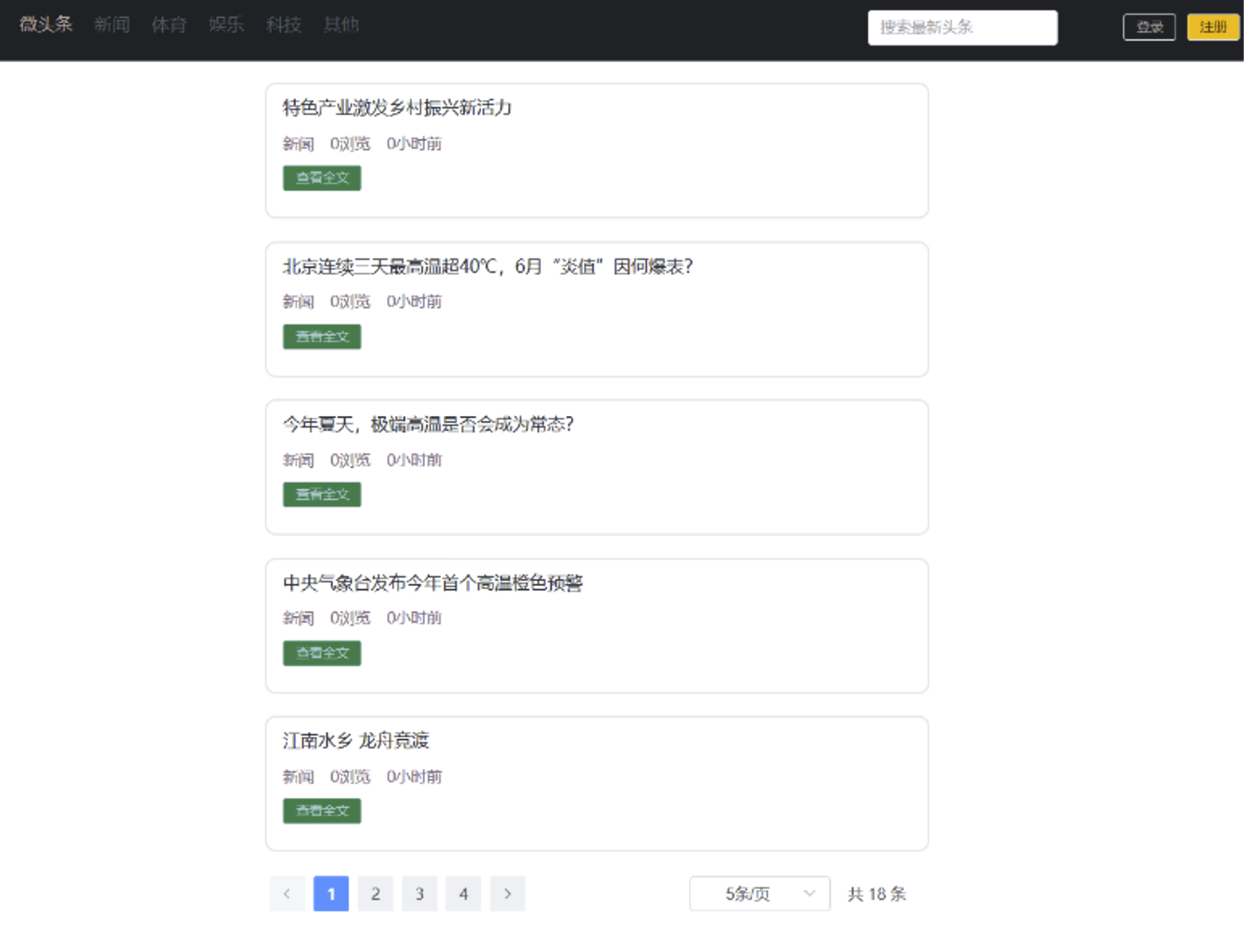This screenshot has height=952, width=1244.
Task: Go to page 2 of results
Action: 375,893
